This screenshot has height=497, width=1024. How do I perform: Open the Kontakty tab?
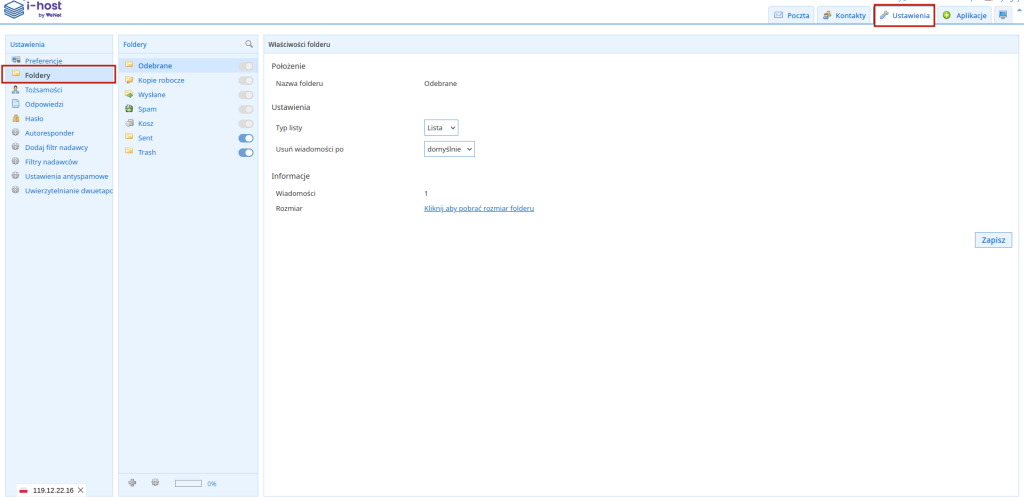point(843,16)
